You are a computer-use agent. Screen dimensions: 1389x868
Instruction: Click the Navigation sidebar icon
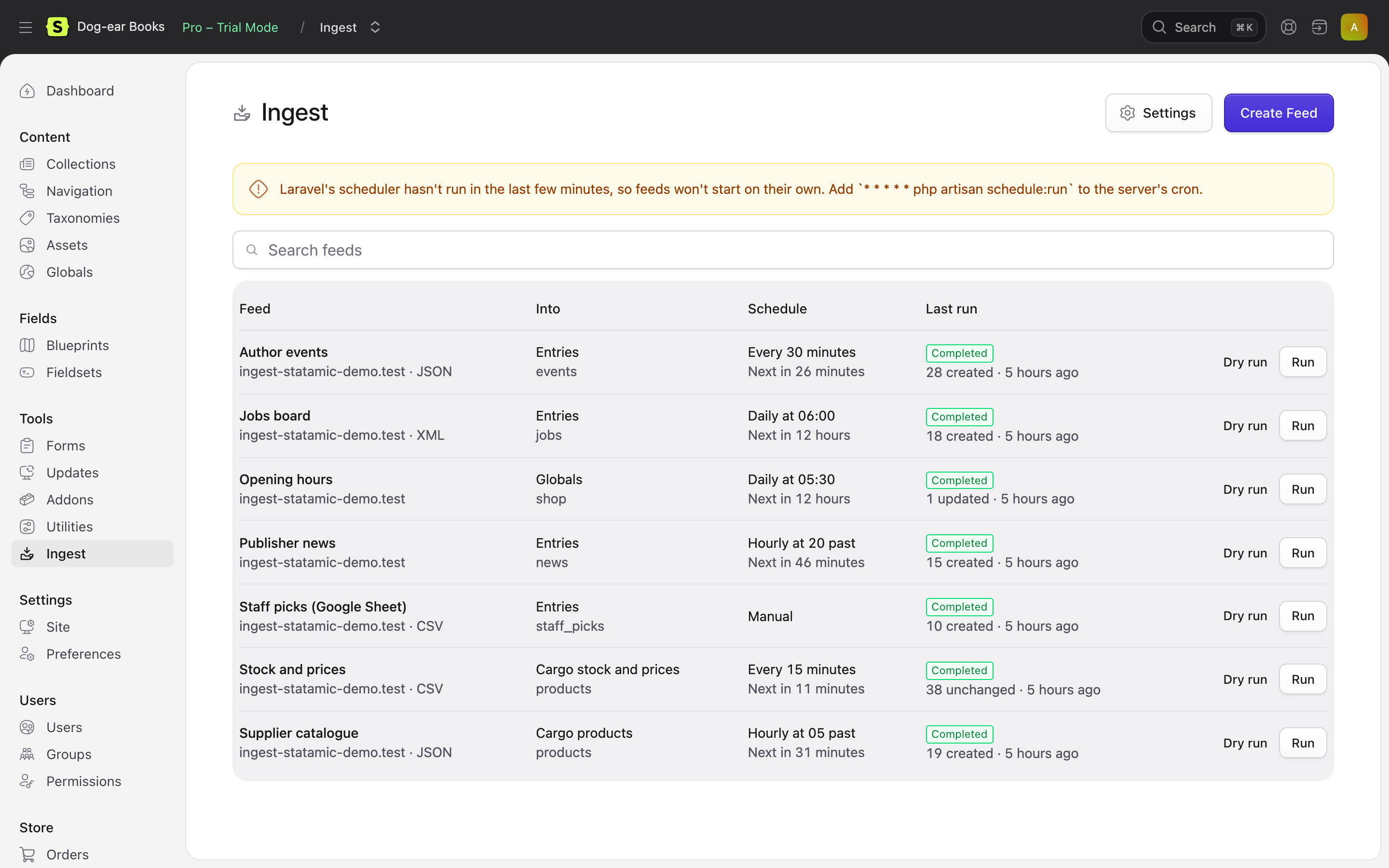click(27, 191)
